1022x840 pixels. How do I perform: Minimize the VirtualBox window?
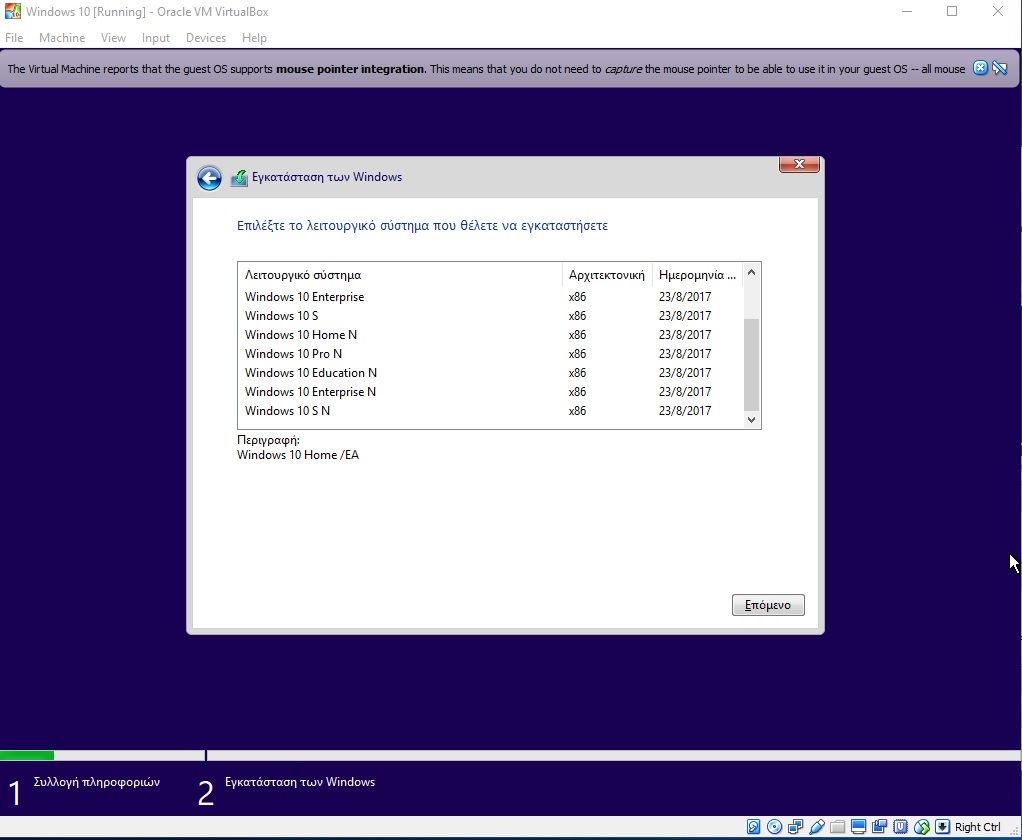click(x=906, y=12)
